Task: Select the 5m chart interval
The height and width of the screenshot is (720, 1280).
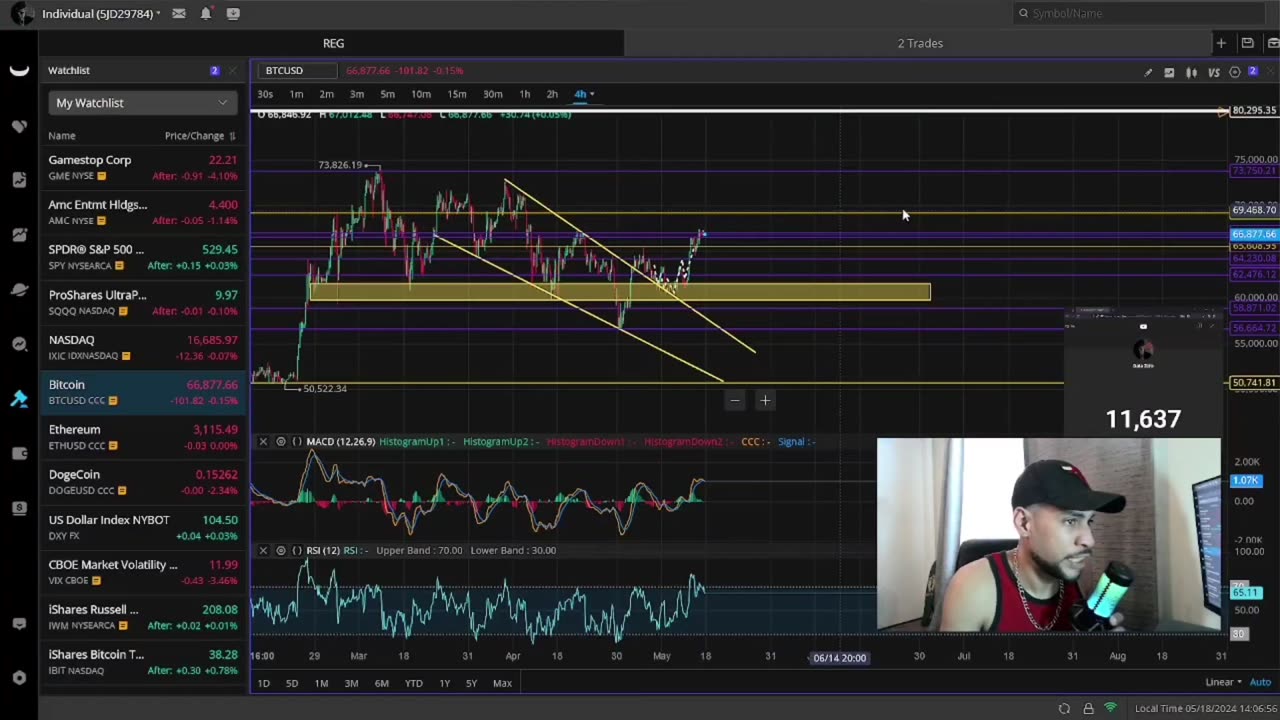Action: click(x=387, y=94)
